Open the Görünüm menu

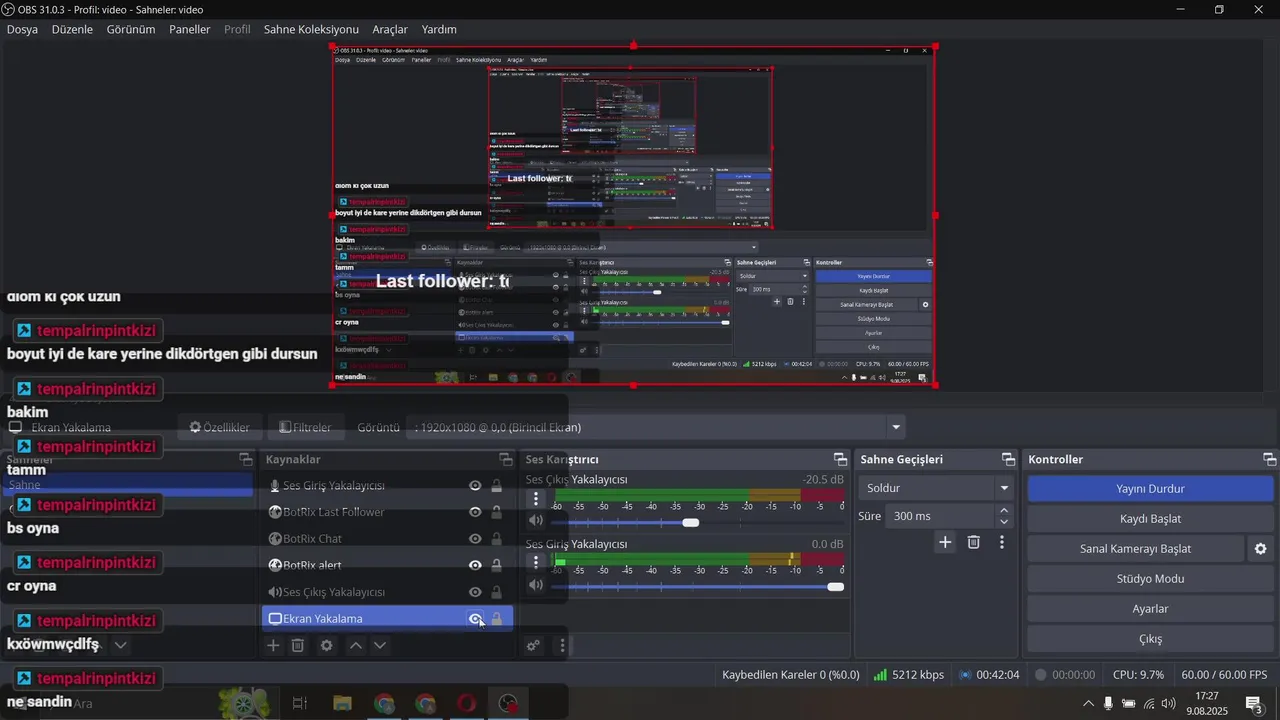tap(131, 29)
